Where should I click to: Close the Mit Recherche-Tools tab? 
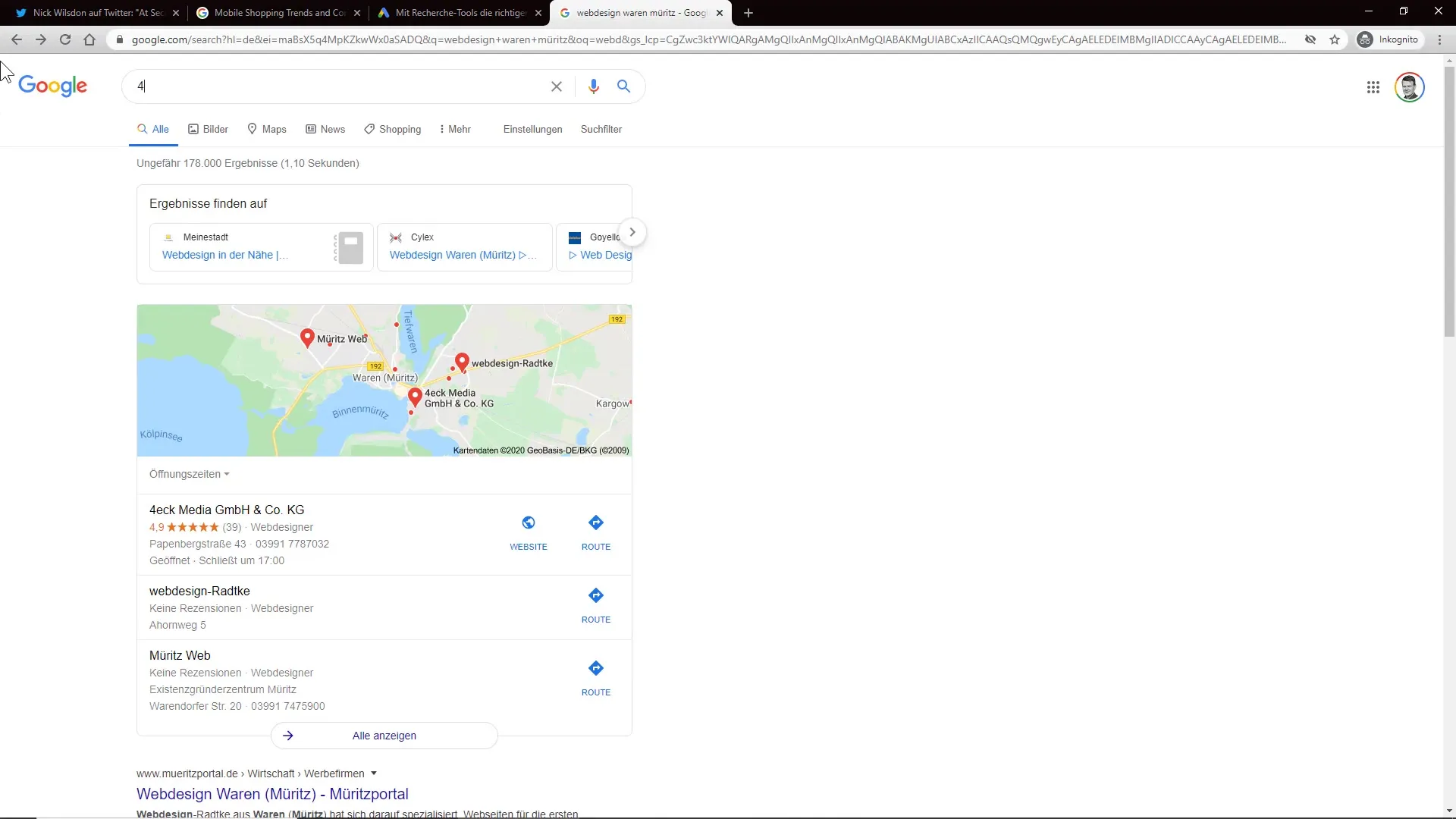click(x=538, y=13)
